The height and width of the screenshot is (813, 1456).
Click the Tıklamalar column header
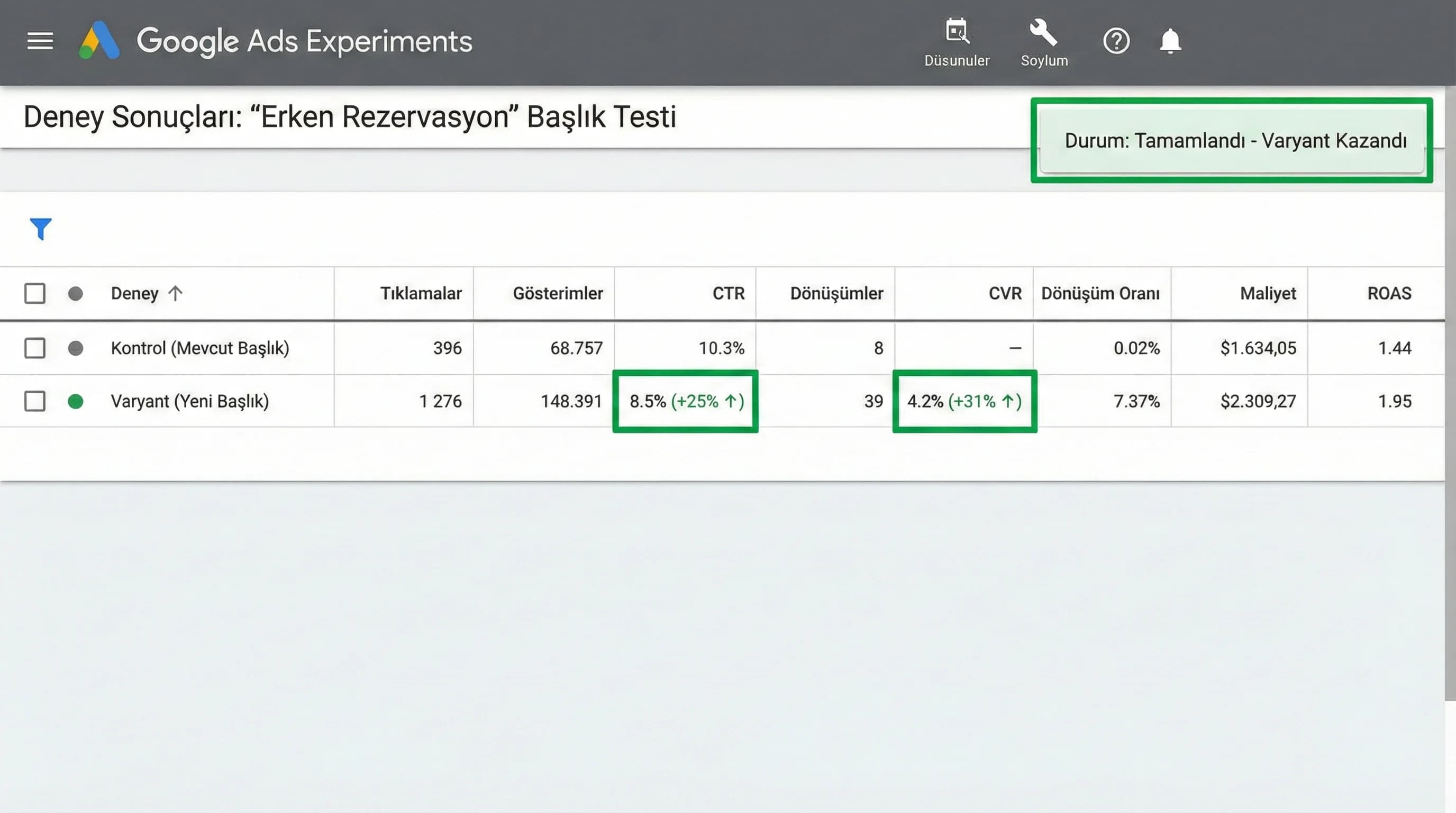[421, 293]
